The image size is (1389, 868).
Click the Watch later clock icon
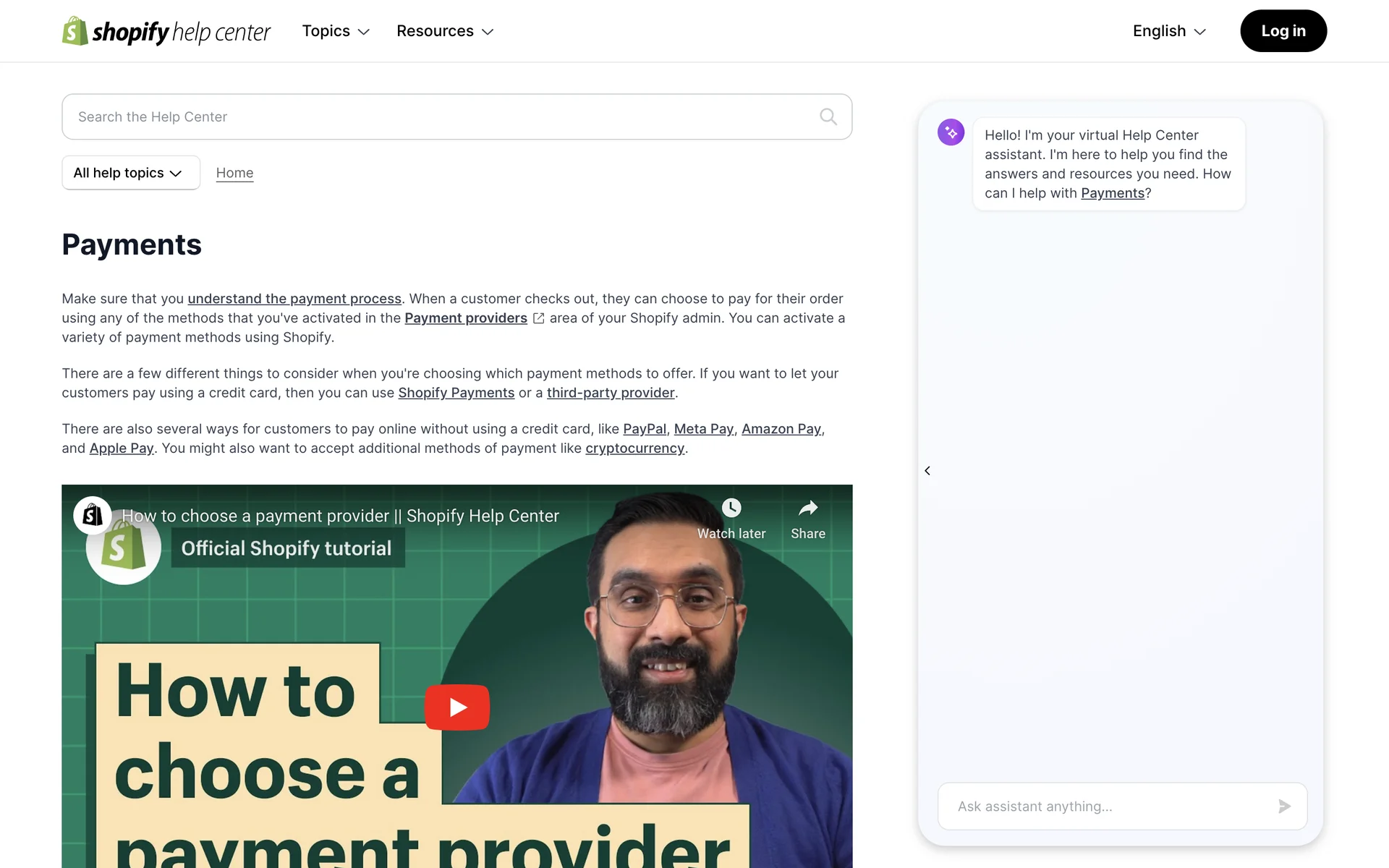tap(731, 508)
